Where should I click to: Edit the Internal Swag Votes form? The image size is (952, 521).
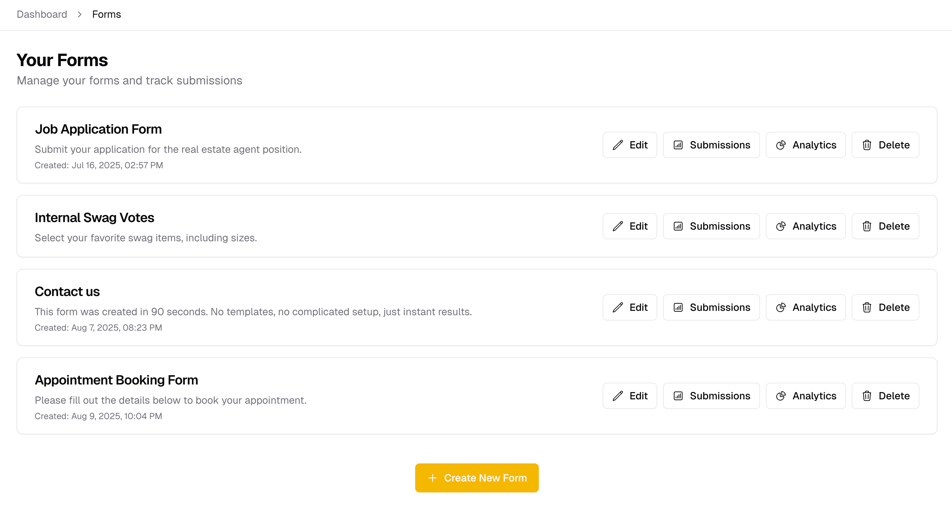tap(630, 226)
